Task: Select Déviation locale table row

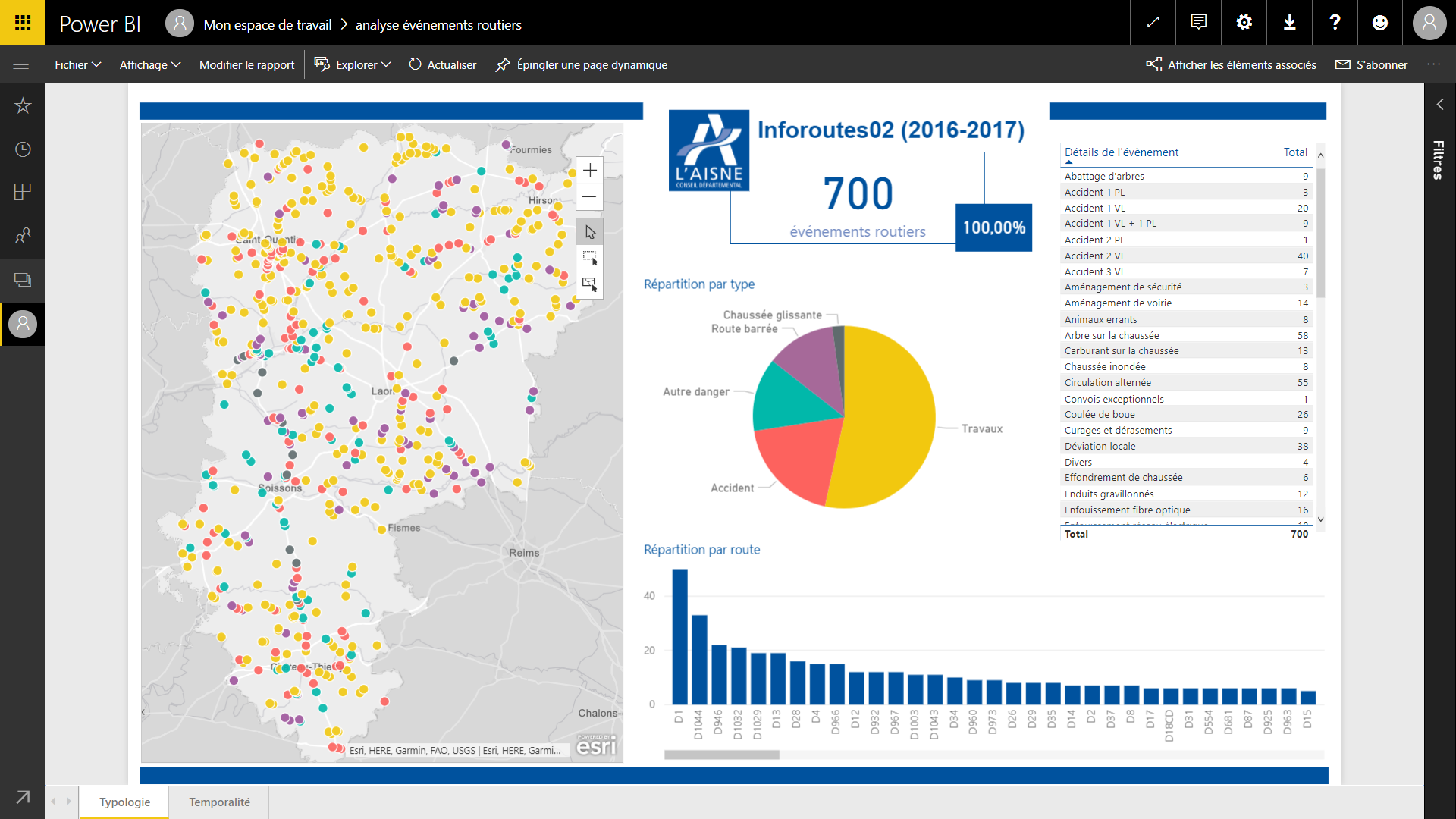Action: 1186,446
